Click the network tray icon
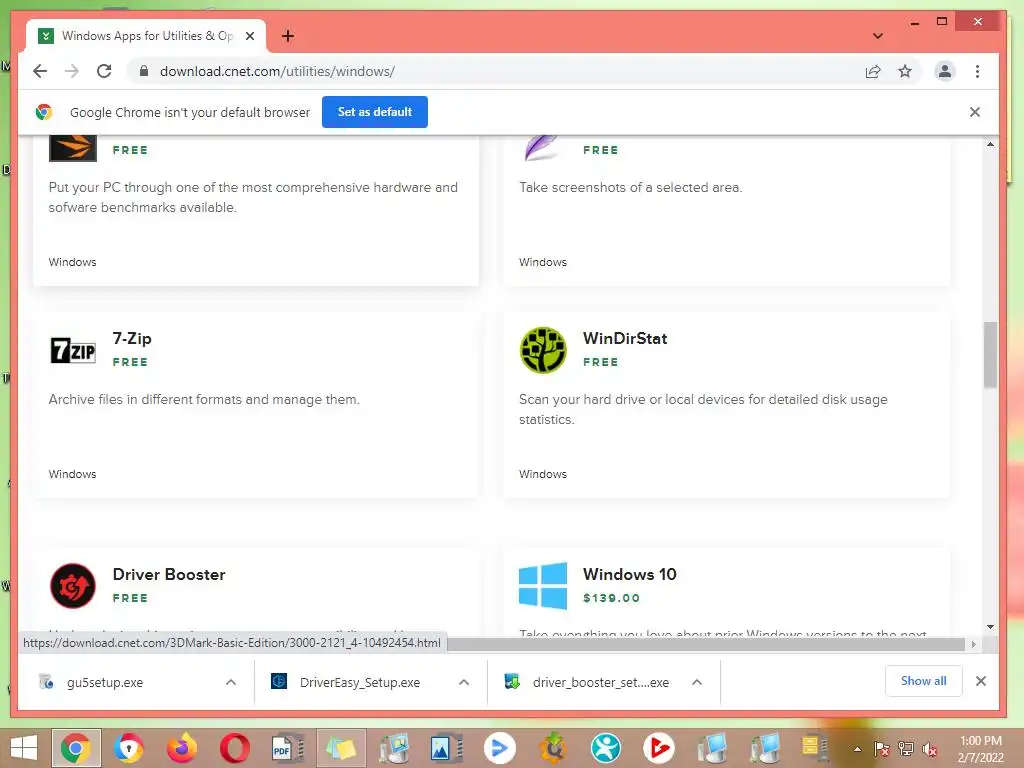 [x=906, y=749]
